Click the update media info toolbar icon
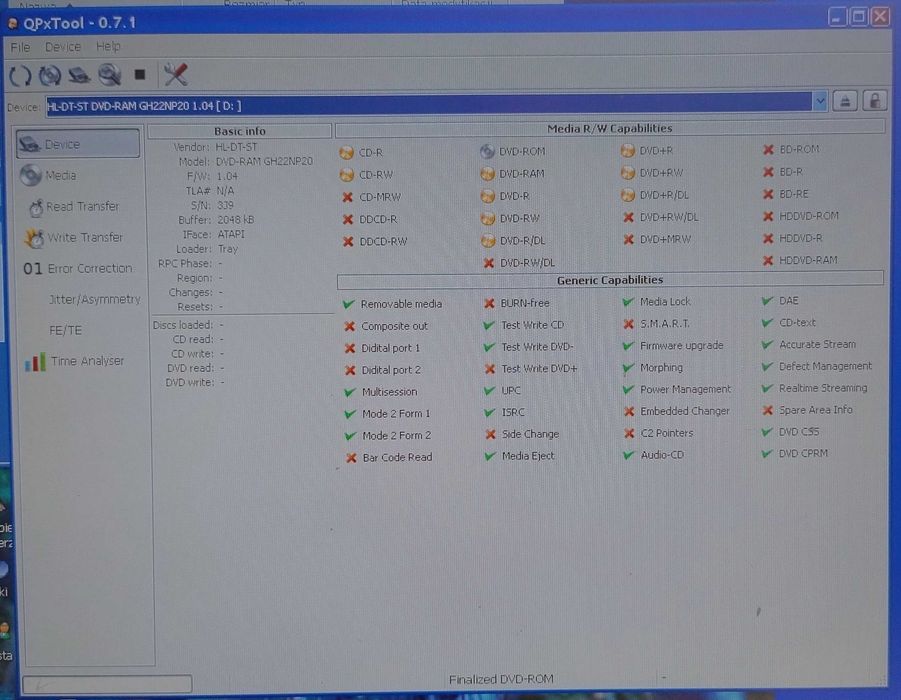 pyautogui.click(x=79, y=75)
